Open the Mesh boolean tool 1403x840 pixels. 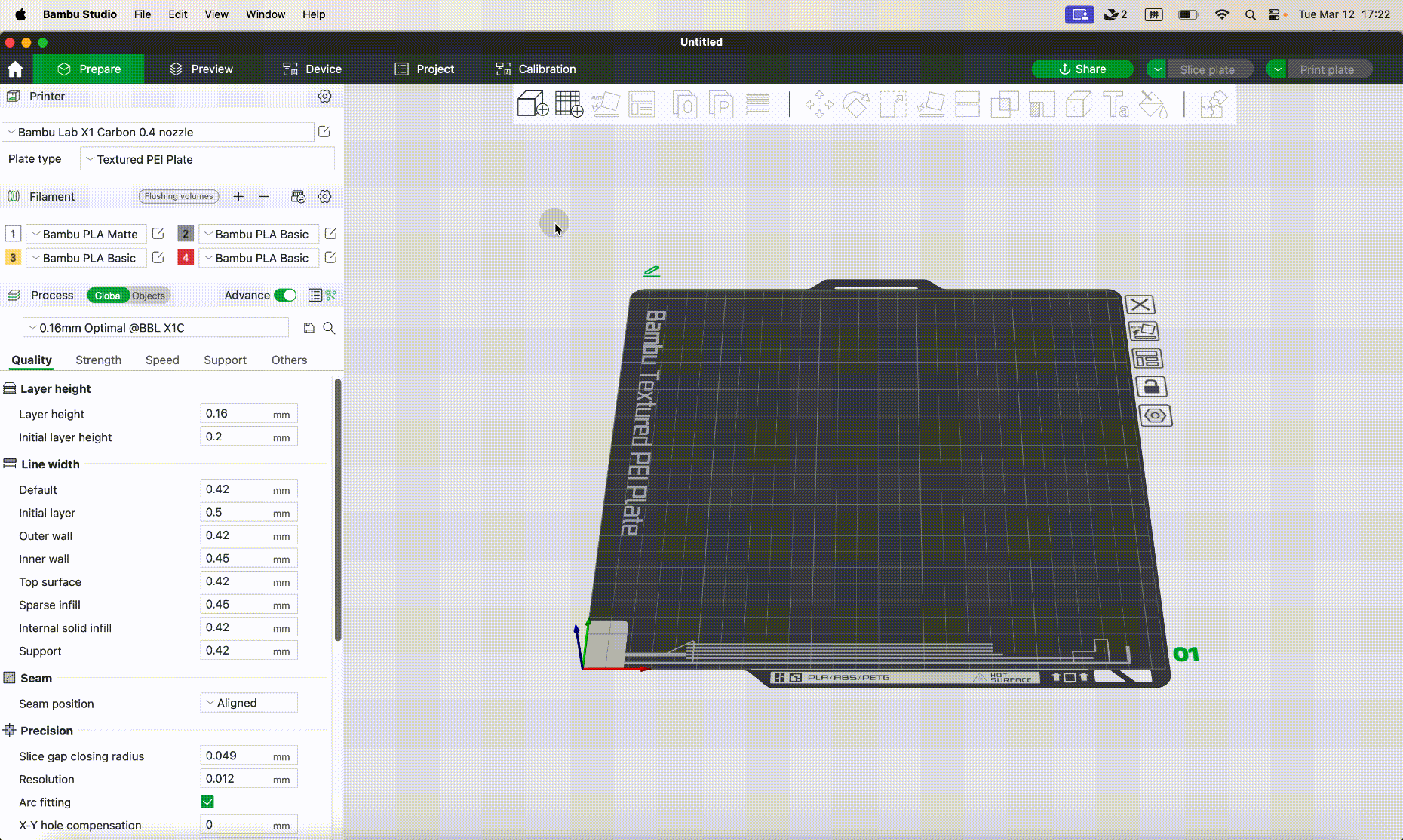(x=1004, y=104)
